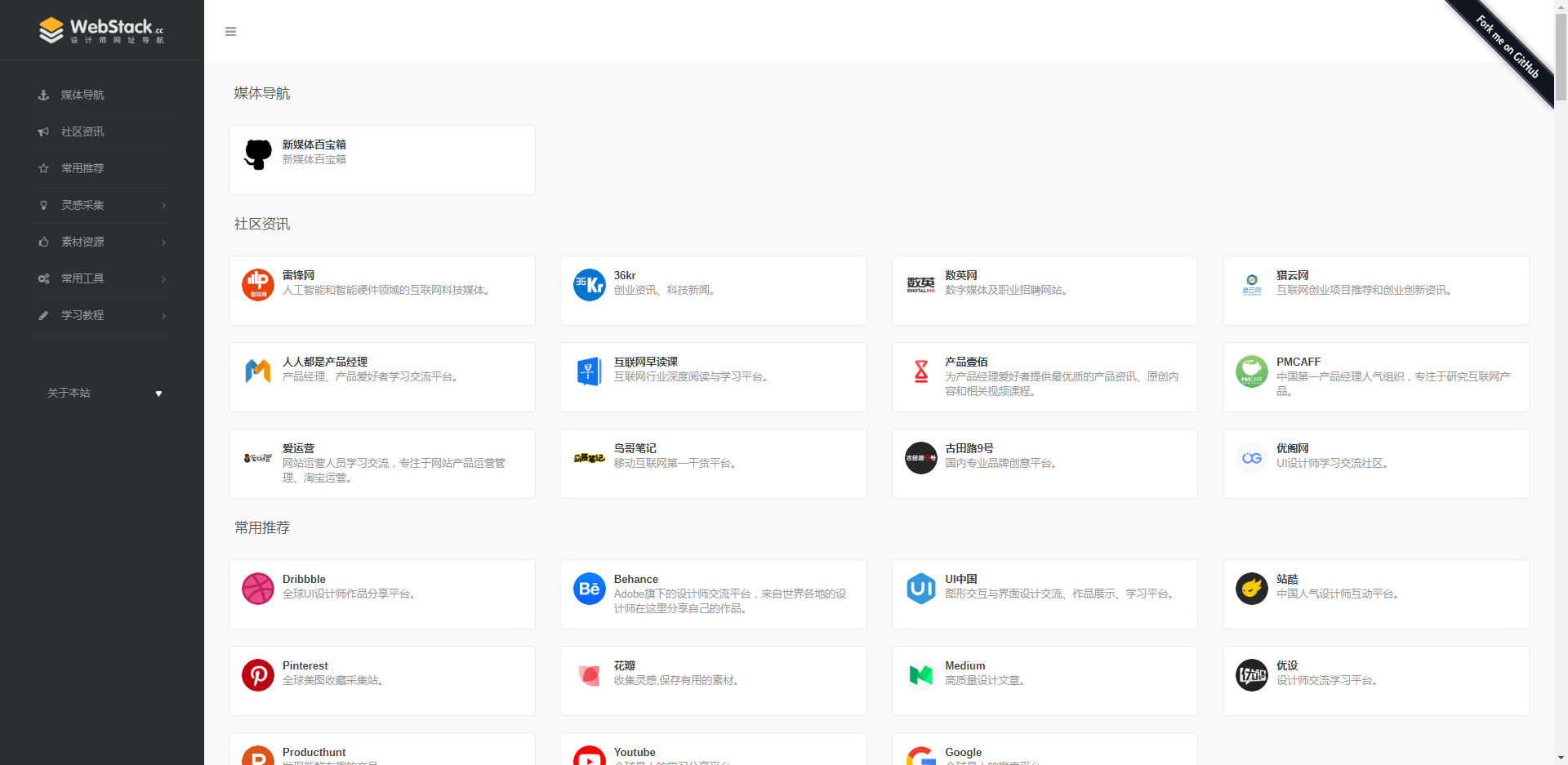Click the 互联网早读课 blue book icon
Screen dimensions: 1568x765
click(x=590, y=371)
